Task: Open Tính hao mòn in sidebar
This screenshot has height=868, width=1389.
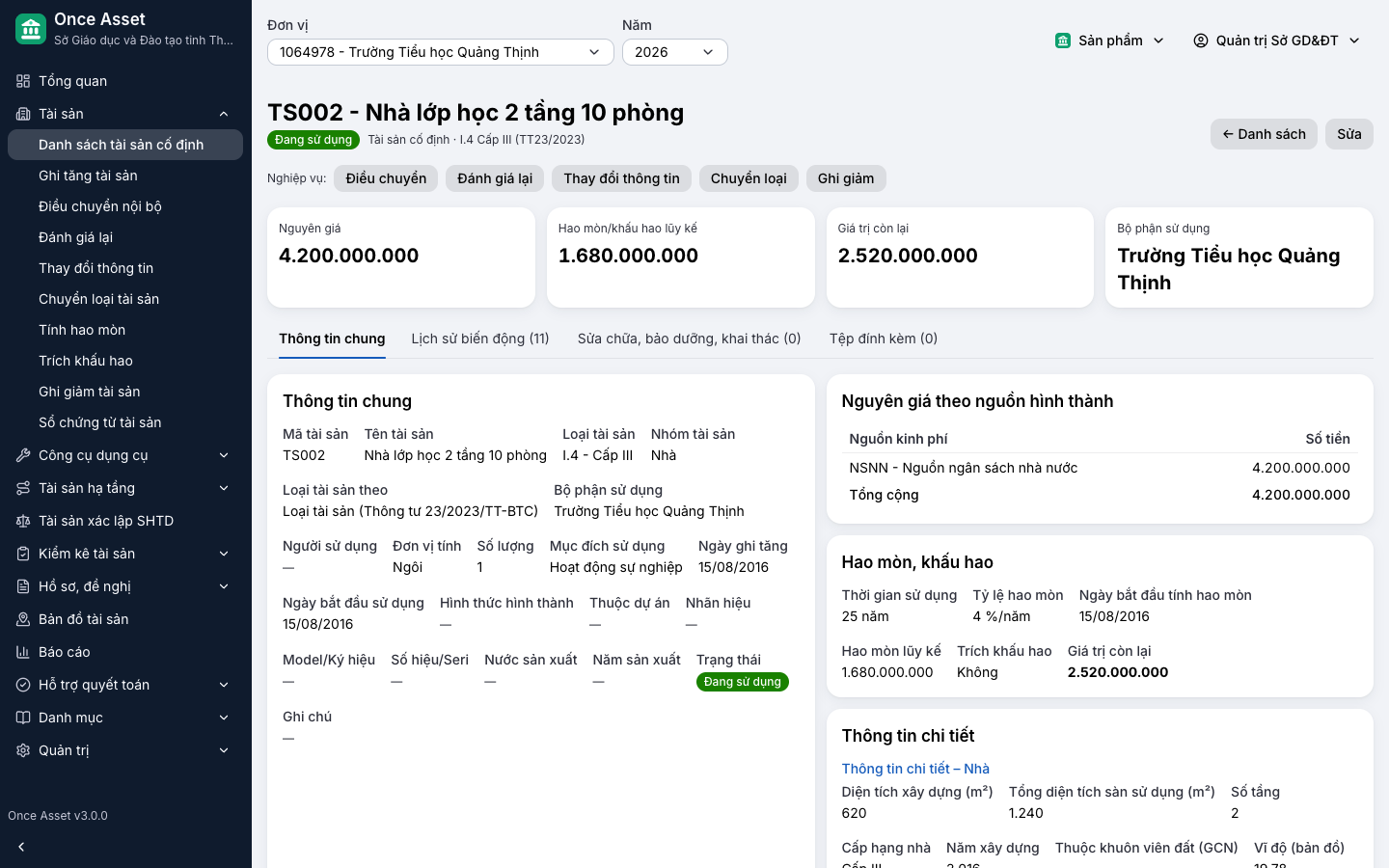Action: tap(125, 330)
